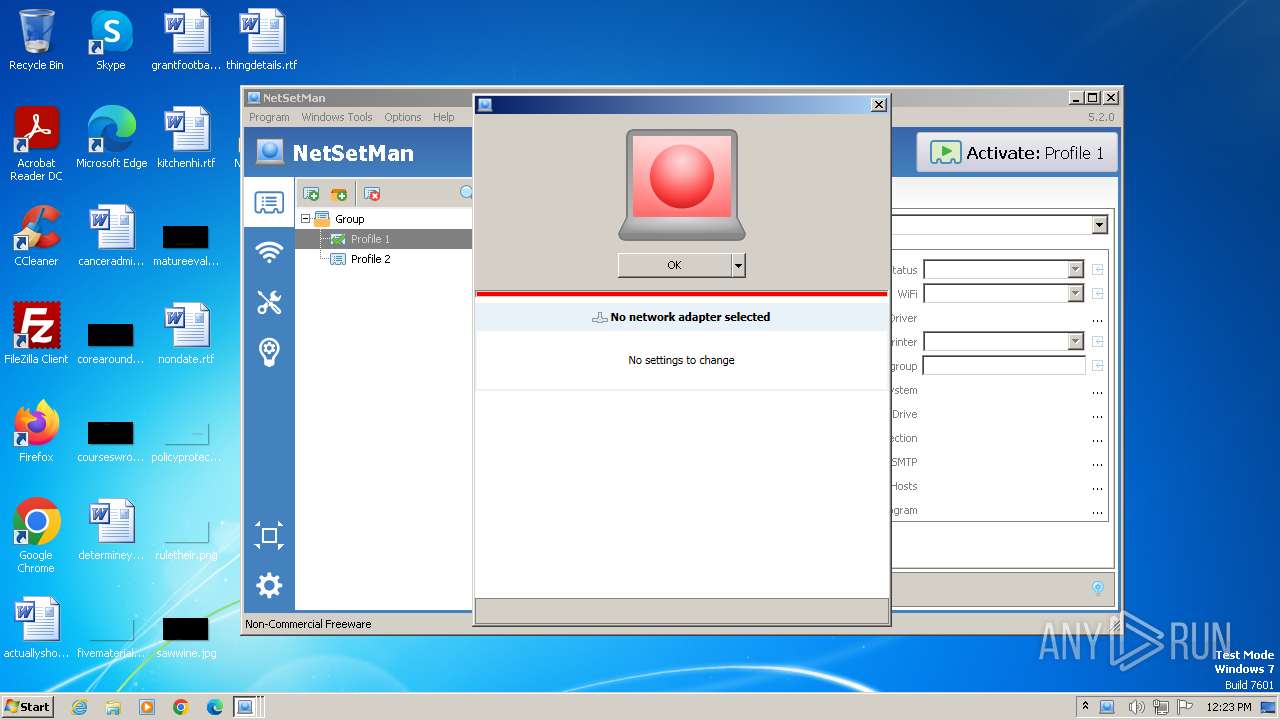1280x720 pixels.
Task: Open the Profiles sidebar tab in NetSetMan
Action: pyautogui.click(x=269, y=203)
